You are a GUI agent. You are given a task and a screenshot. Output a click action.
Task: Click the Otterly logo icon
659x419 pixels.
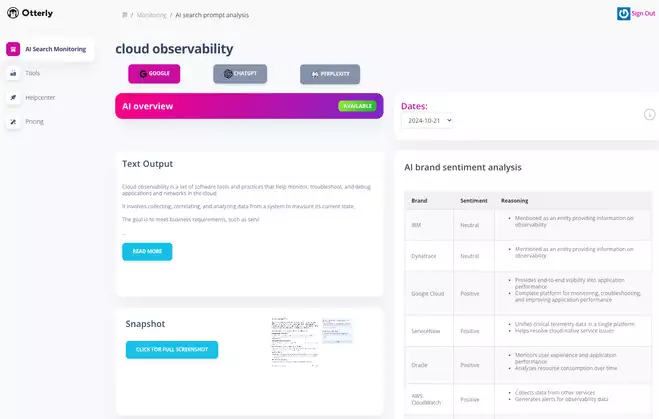point(13,13)
